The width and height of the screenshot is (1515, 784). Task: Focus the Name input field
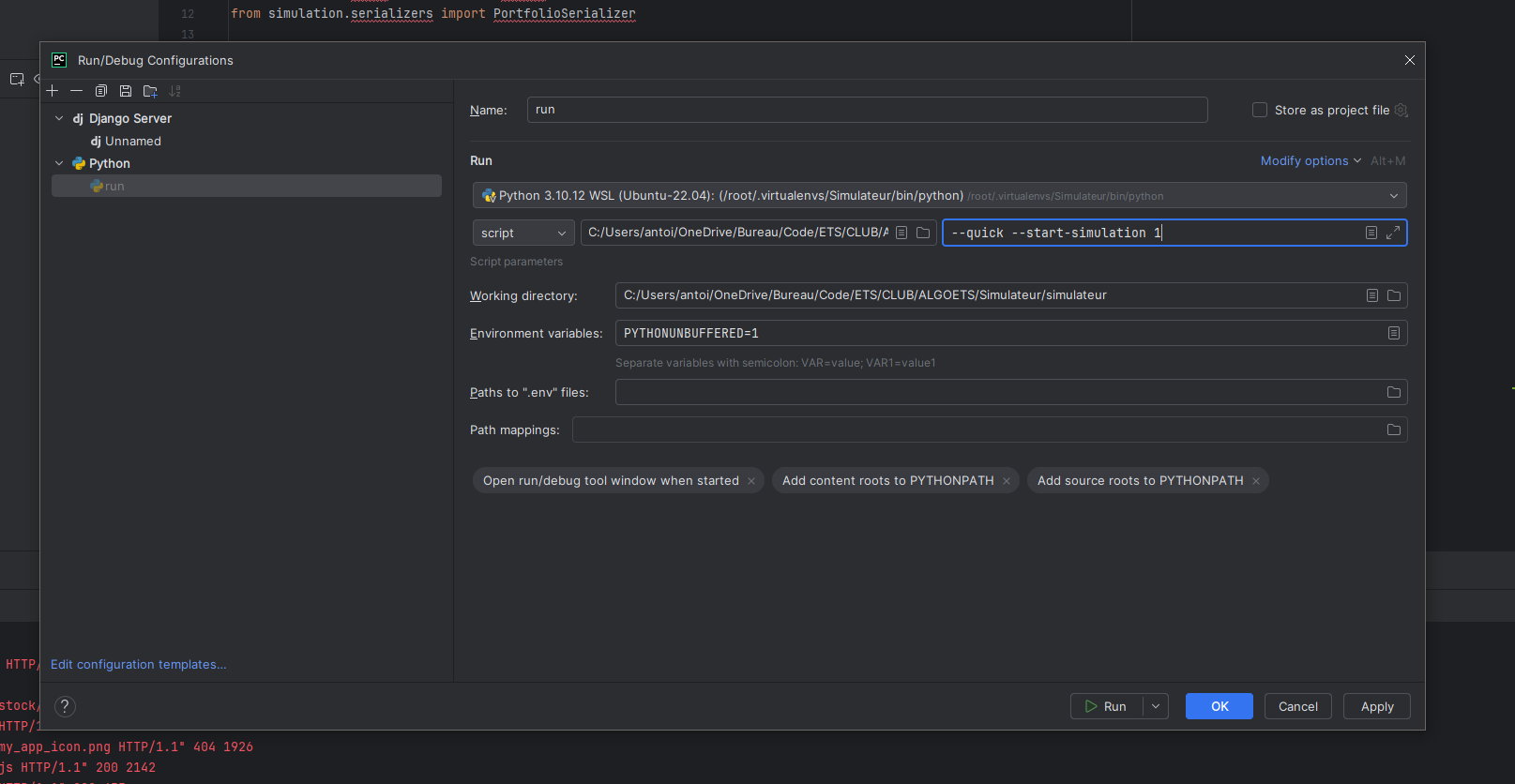point(868,110)
